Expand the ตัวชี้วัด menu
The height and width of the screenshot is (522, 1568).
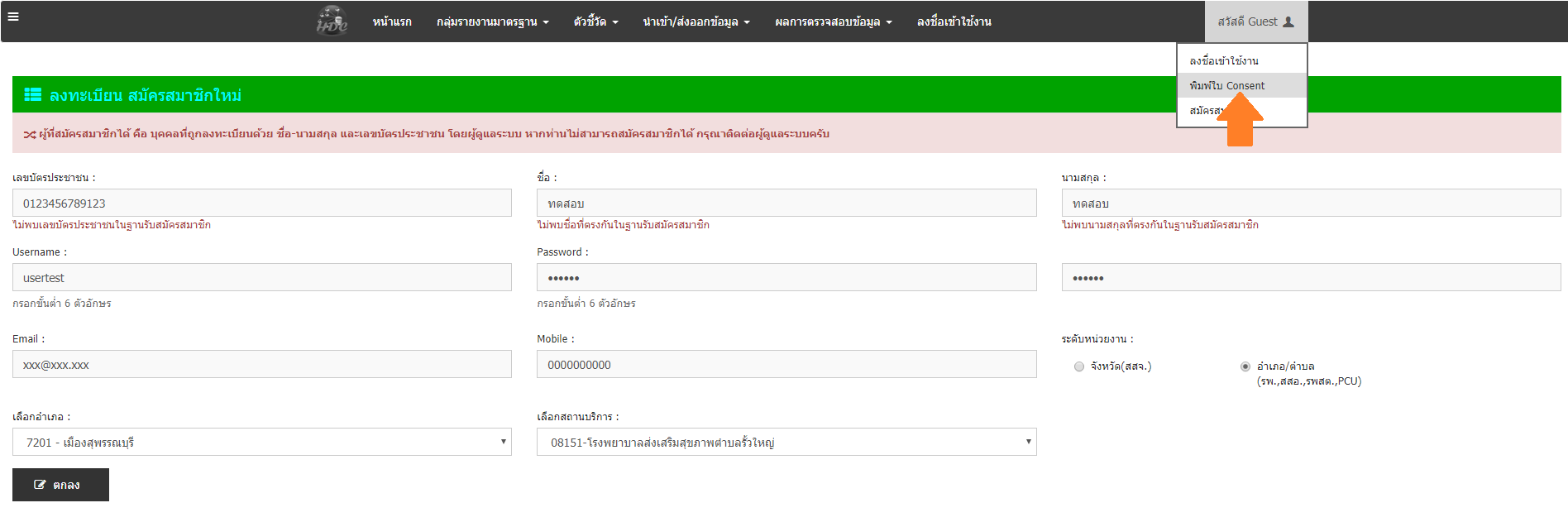[x=595, y=22]
